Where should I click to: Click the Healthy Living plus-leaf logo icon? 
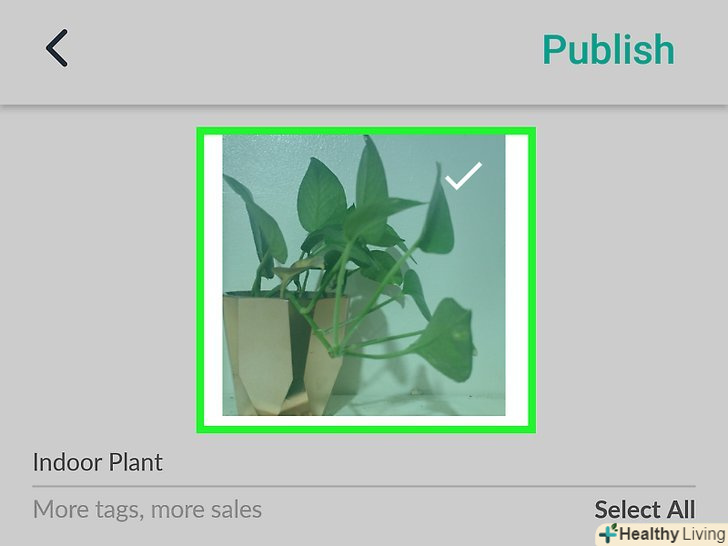607,534
